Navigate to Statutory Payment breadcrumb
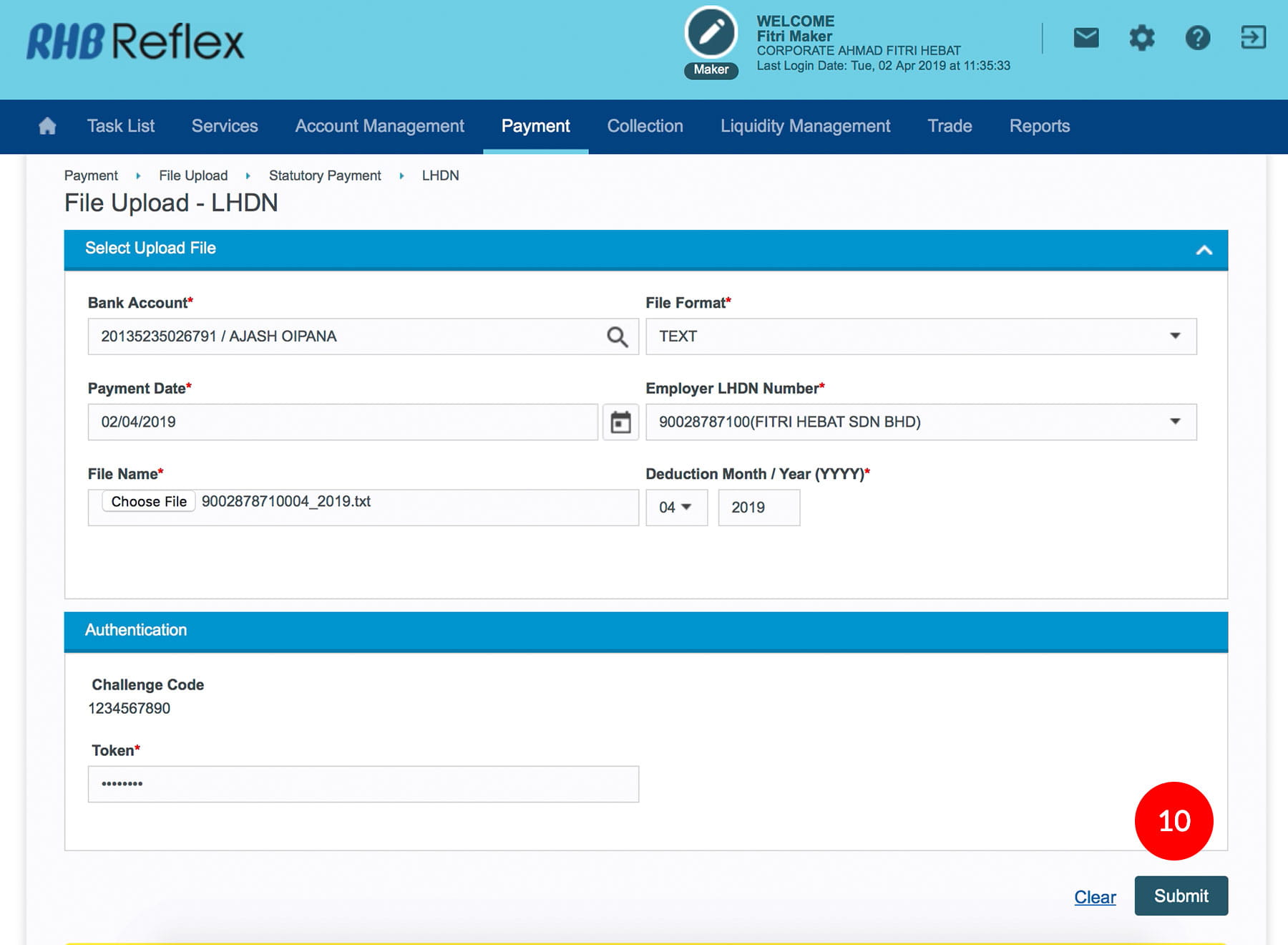Viewport: 1288px width, 945px height. [325, 175]
